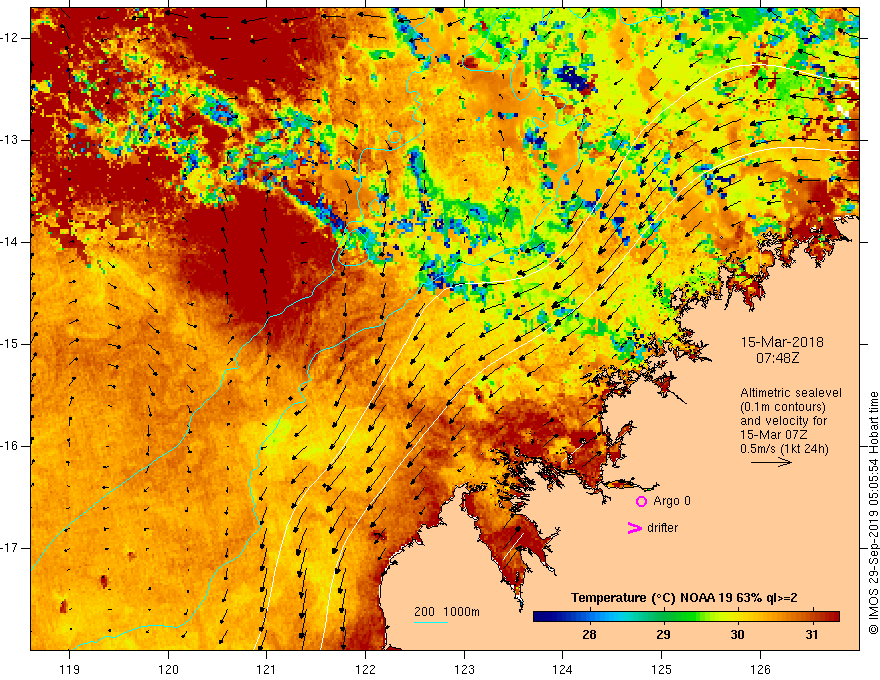Click the '07:48Z' time label
880x680 pixels.
(777, 357)
